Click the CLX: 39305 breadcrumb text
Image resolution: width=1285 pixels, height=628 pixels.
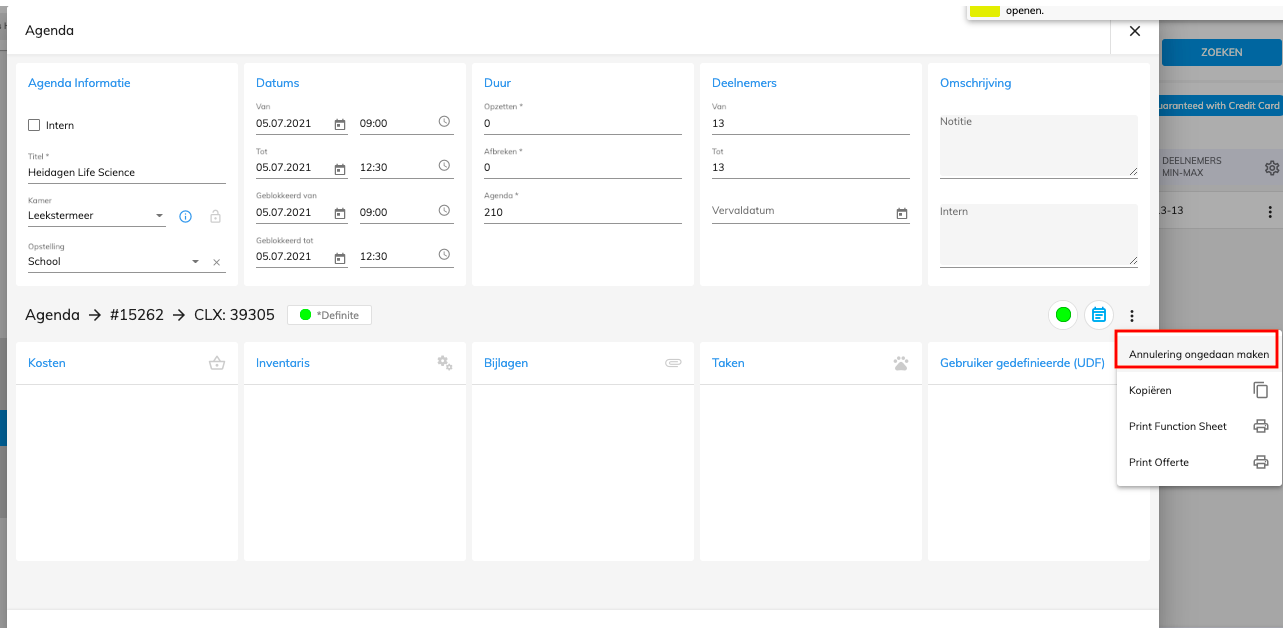coord(234,315)
